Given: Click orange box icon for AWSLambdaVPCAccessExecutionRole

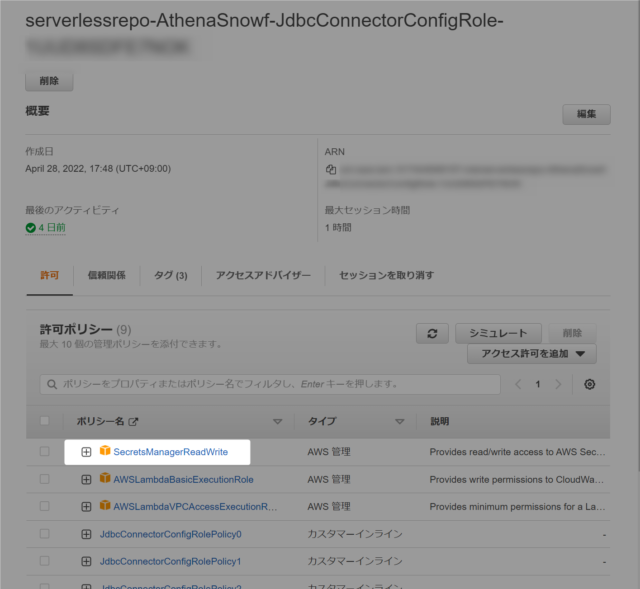Looking at the screenshot, I should tap(105, 505).
